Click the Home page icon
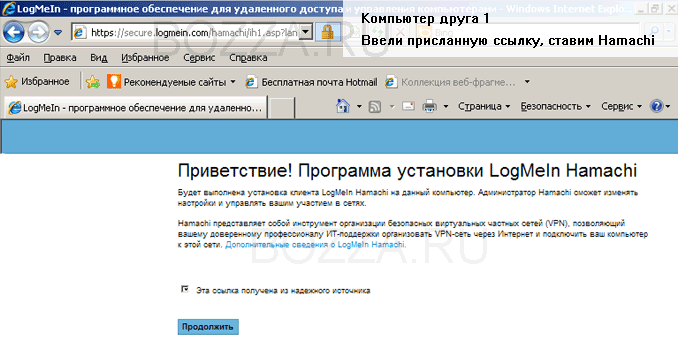The image size is (678, 364). (x=342, y=106)
